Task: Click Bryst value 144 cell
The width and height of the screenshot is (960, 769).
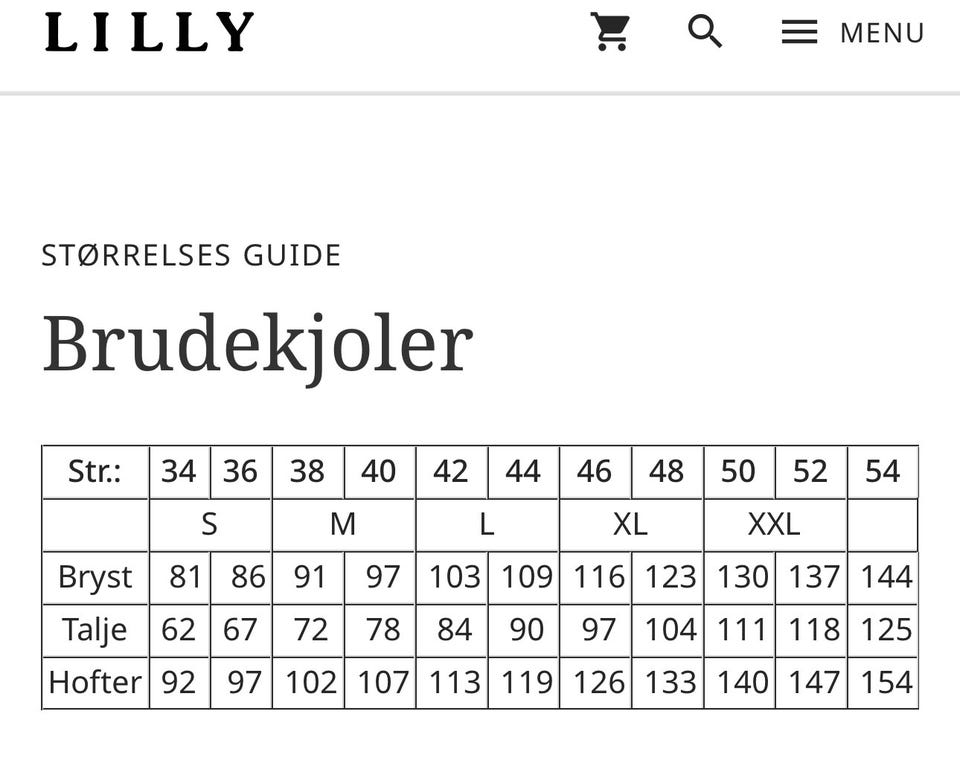Action: coord(885,577)
